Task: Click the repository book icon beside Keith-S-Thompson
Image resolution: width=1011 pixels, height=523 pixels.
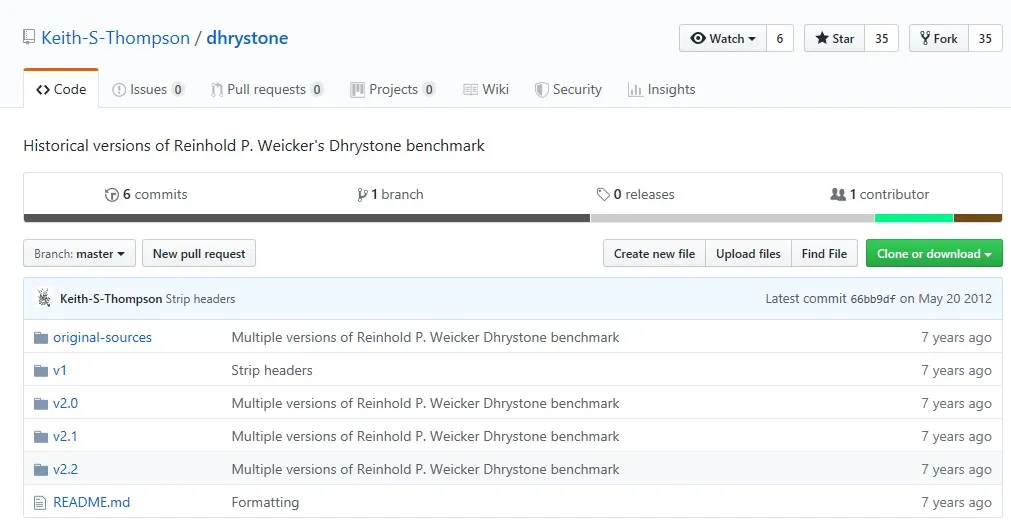Action: tap(29, 39)
